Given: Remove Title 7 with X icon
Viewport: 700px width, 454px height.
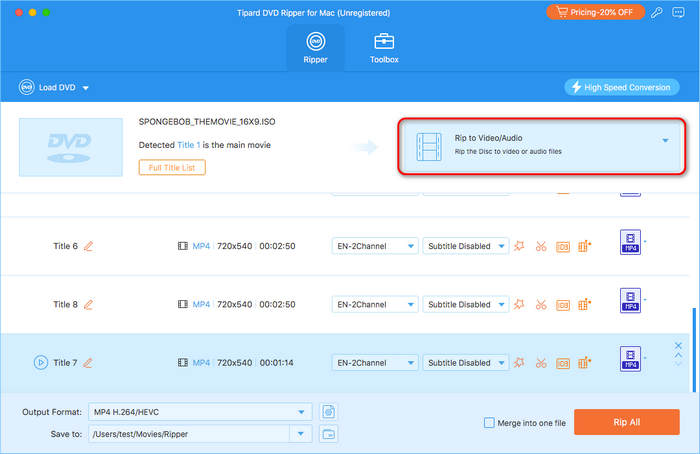Looking at the screenshot, I should click(678, 346).
